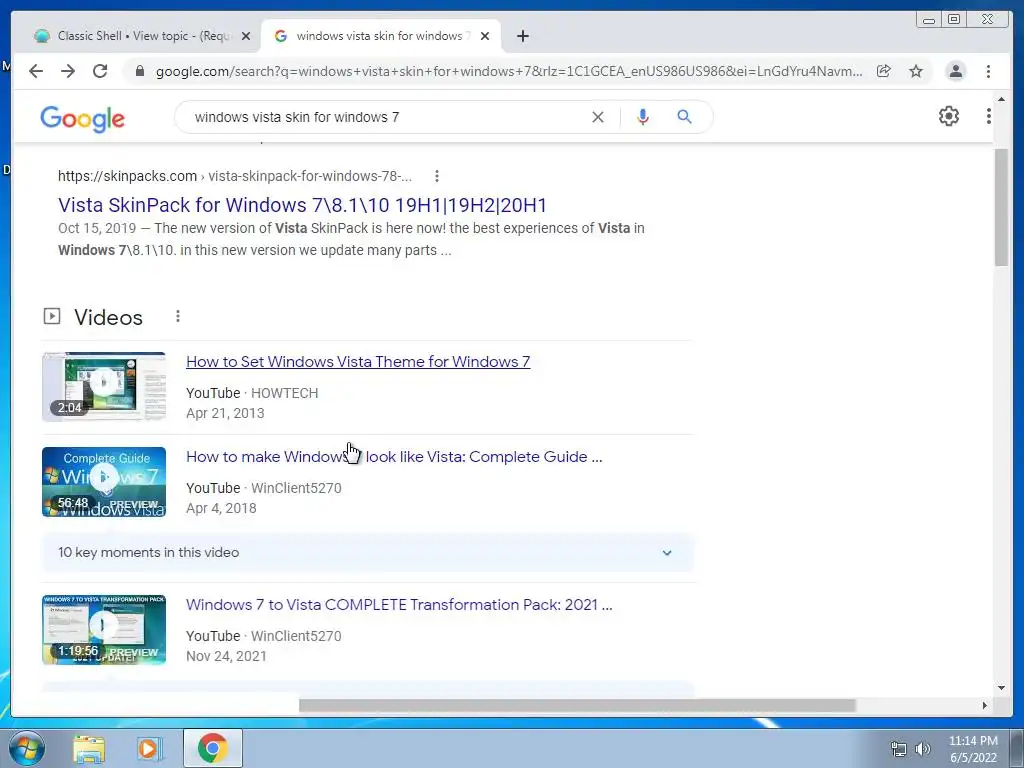1024x768 pixels.
Task: Click the Videos section play icon
Action: [x=52, y=316]
